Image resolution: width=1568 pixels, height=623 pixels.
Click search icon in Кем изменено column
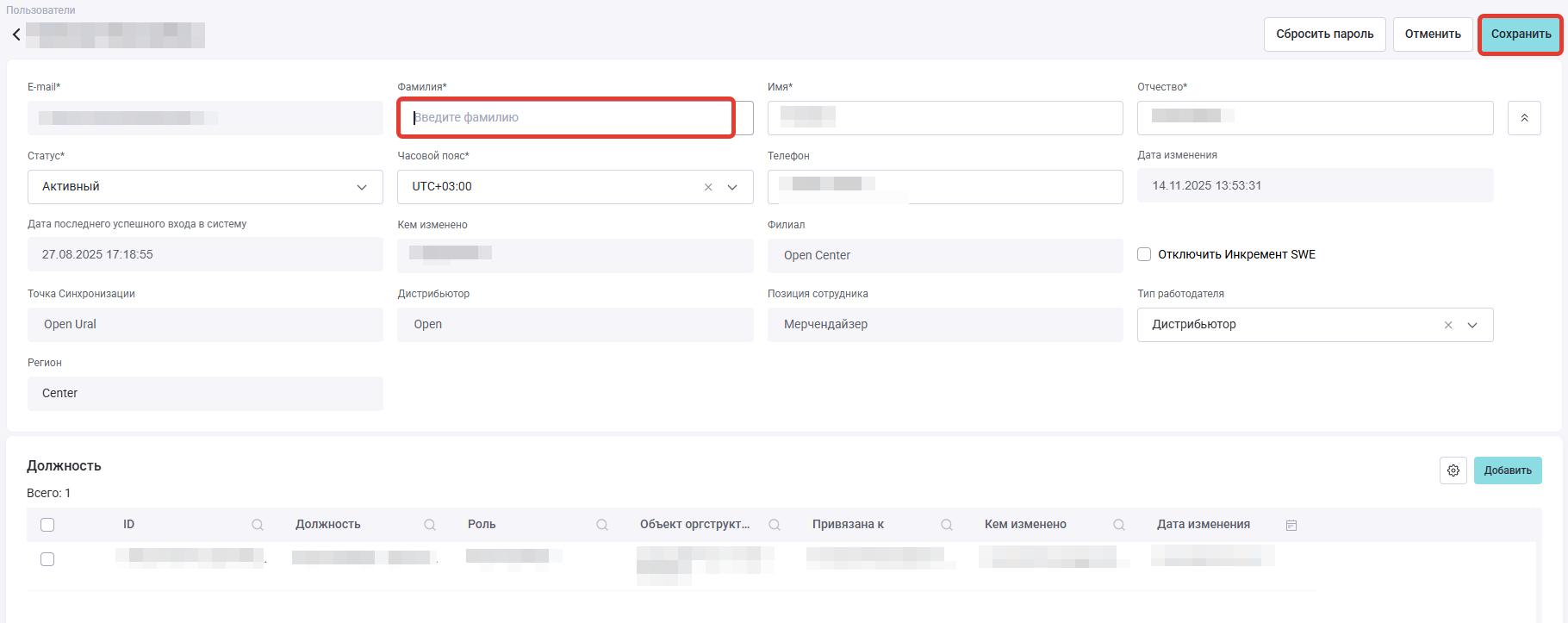click(1119, 525)
